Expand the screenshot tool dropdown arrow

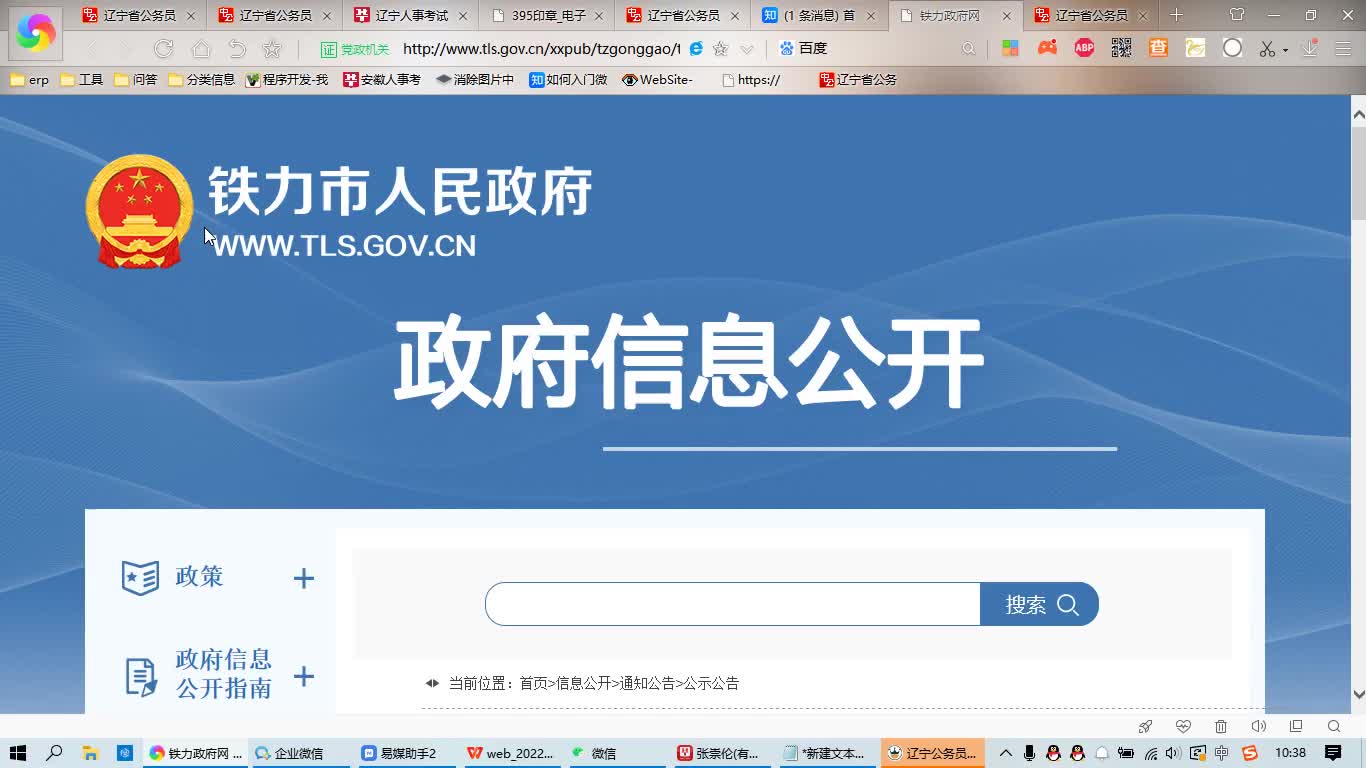(1285, 50)
